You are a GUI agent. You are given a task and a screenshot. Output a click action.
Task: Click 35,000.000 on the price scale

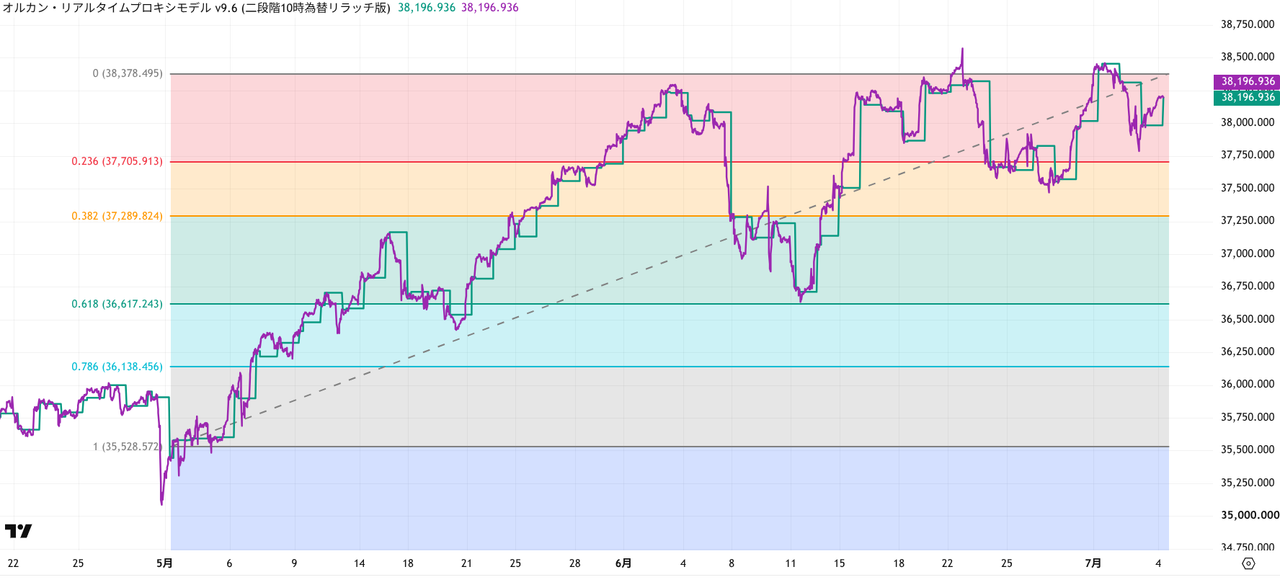1246,515
